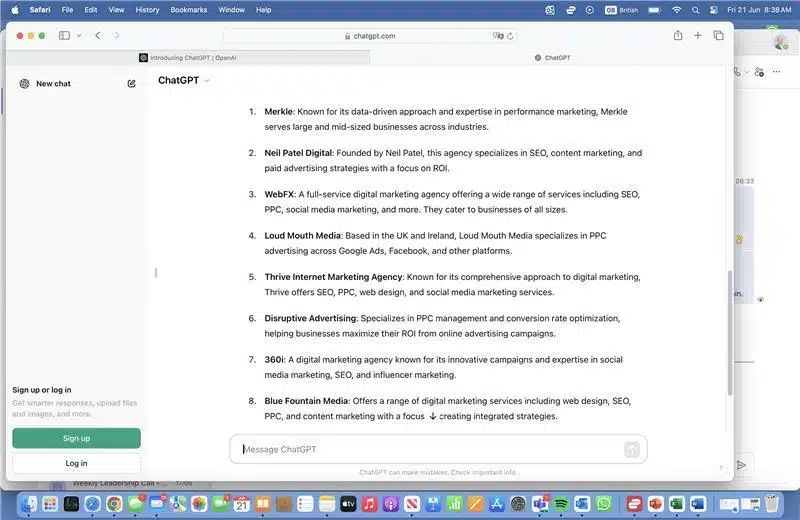Click the Blue Fountain Media heading
This screenshot has height=520, width=800.
click(306, 401)
